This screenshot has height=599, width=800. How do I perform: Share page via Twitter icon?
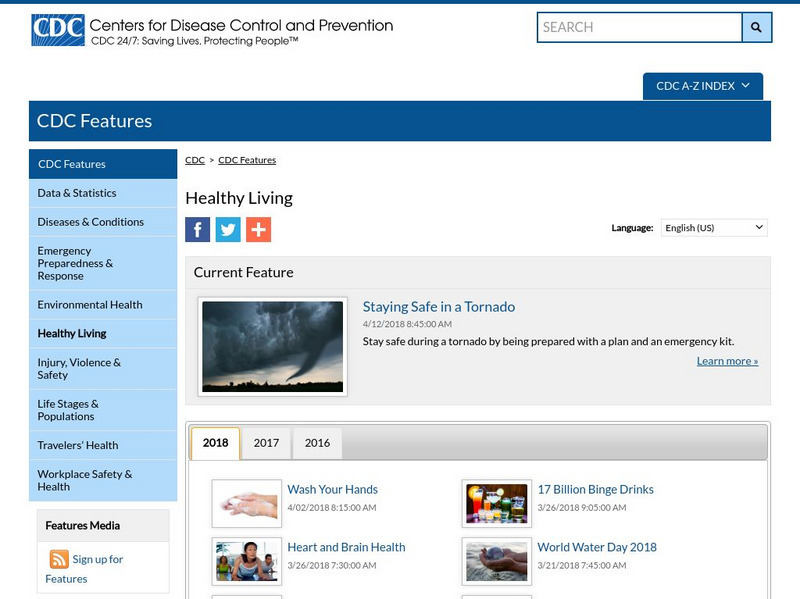228,229
